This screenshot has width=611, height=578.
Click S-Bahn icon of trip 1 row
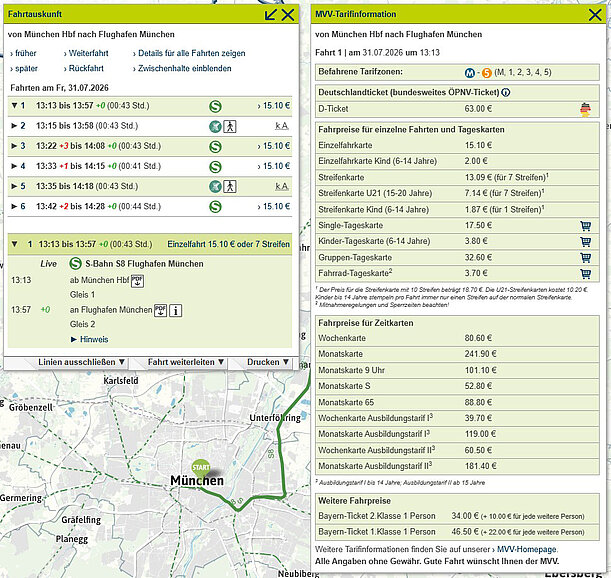point(215,106)
